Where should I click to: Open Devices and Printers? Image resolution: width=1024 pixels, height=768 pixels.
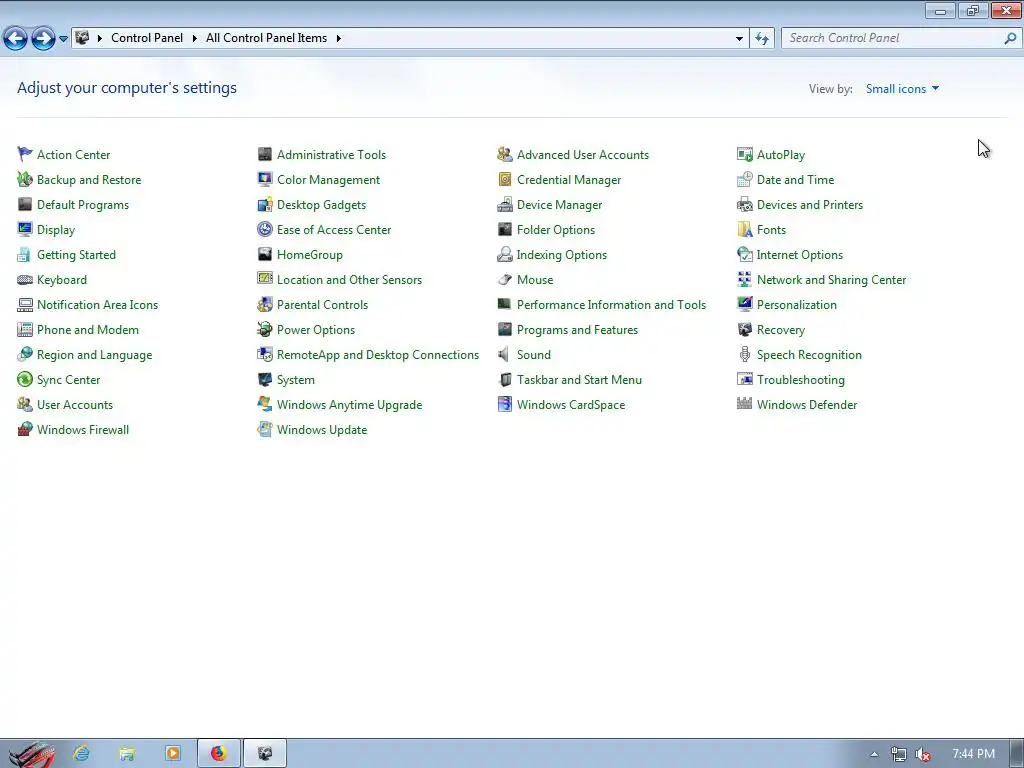tap(810, 204)
